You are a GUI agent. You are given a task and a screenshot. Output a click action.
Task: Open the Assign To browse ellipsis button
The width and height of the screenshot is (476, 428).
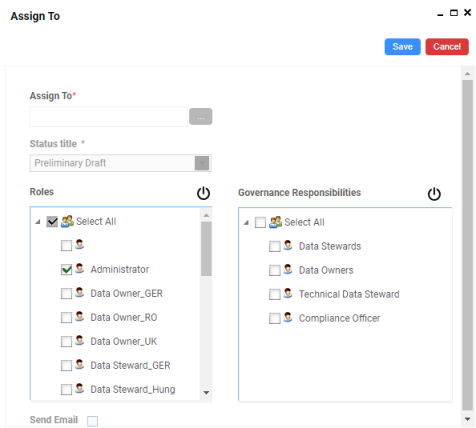(201, 117)
